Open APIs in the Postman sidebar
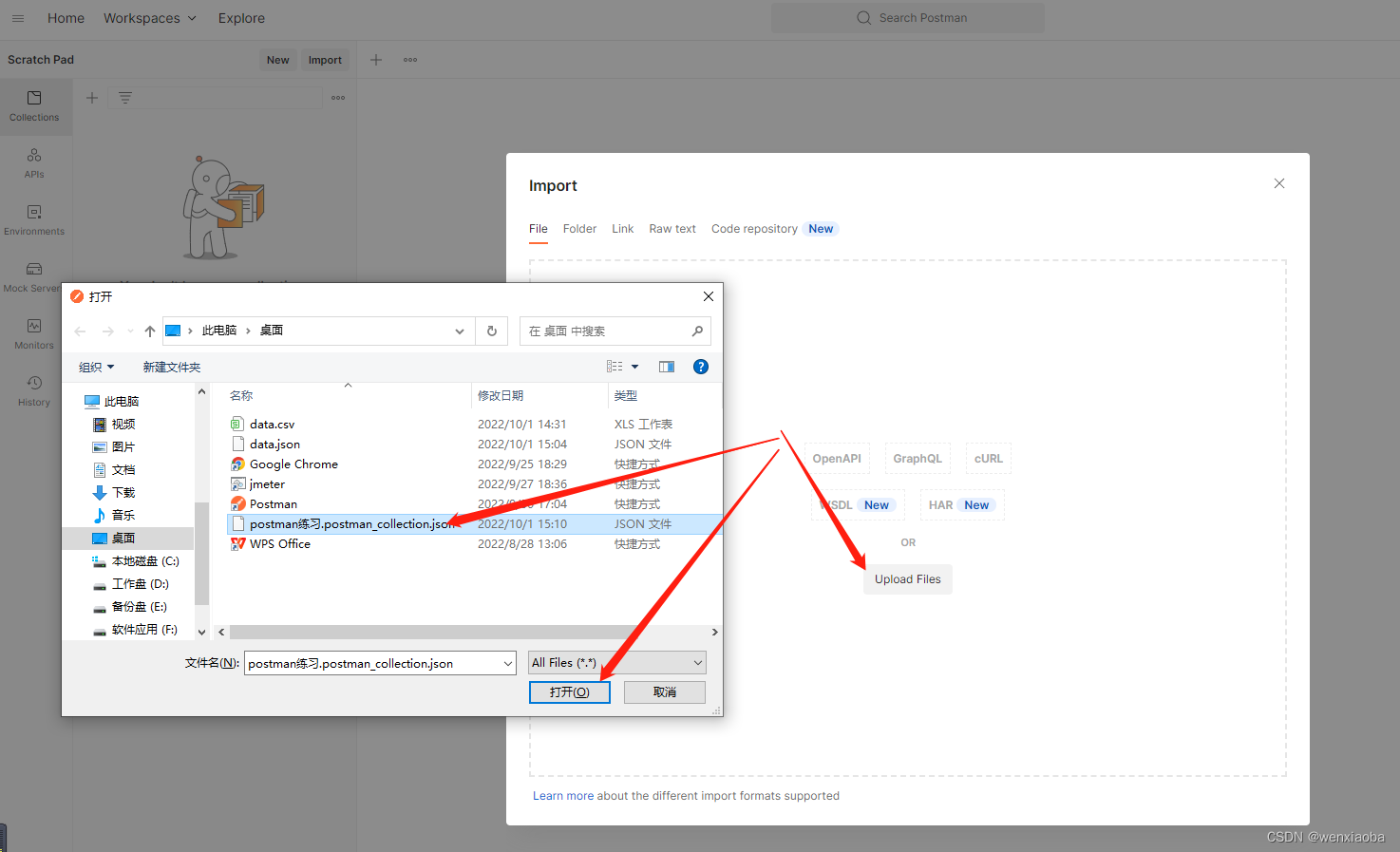1400x852 pixels. tap(34, 163)
